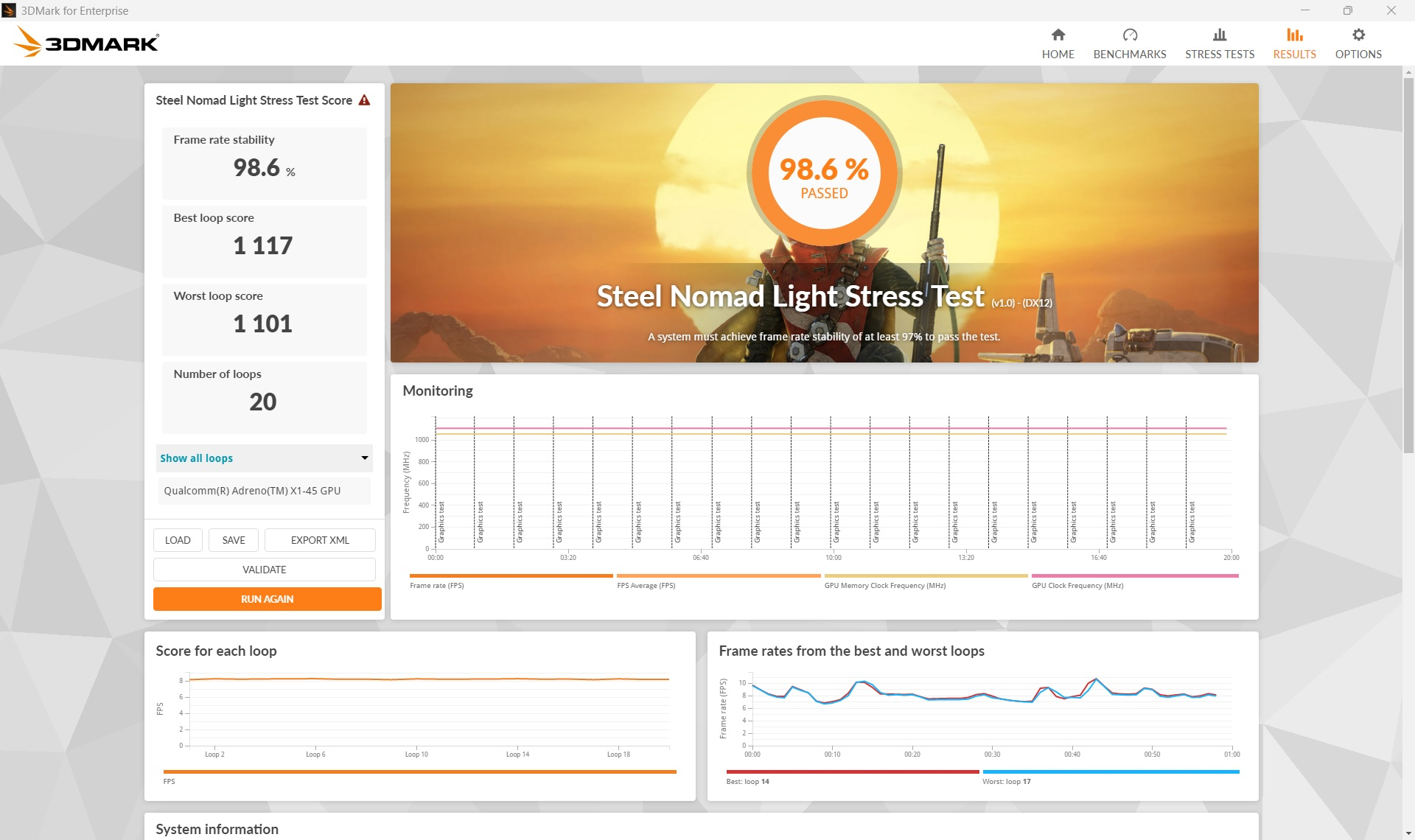Click the Qualcomm Adreno X1-45 GPU field
The image size is (1415, 840).
click(x=264, y=491)
